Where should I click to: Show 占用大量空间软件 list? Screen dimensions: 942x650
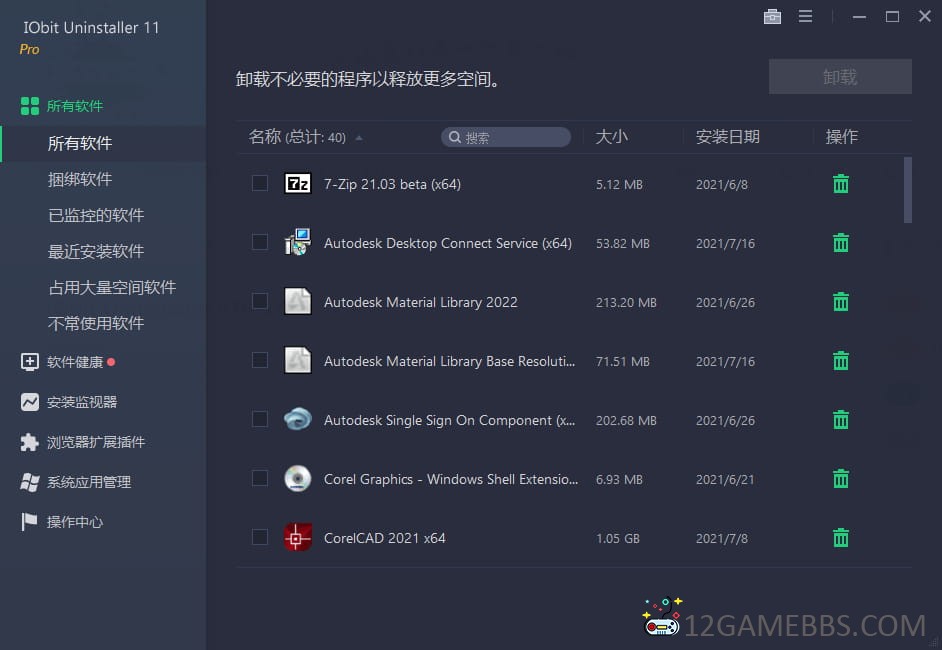112,288
